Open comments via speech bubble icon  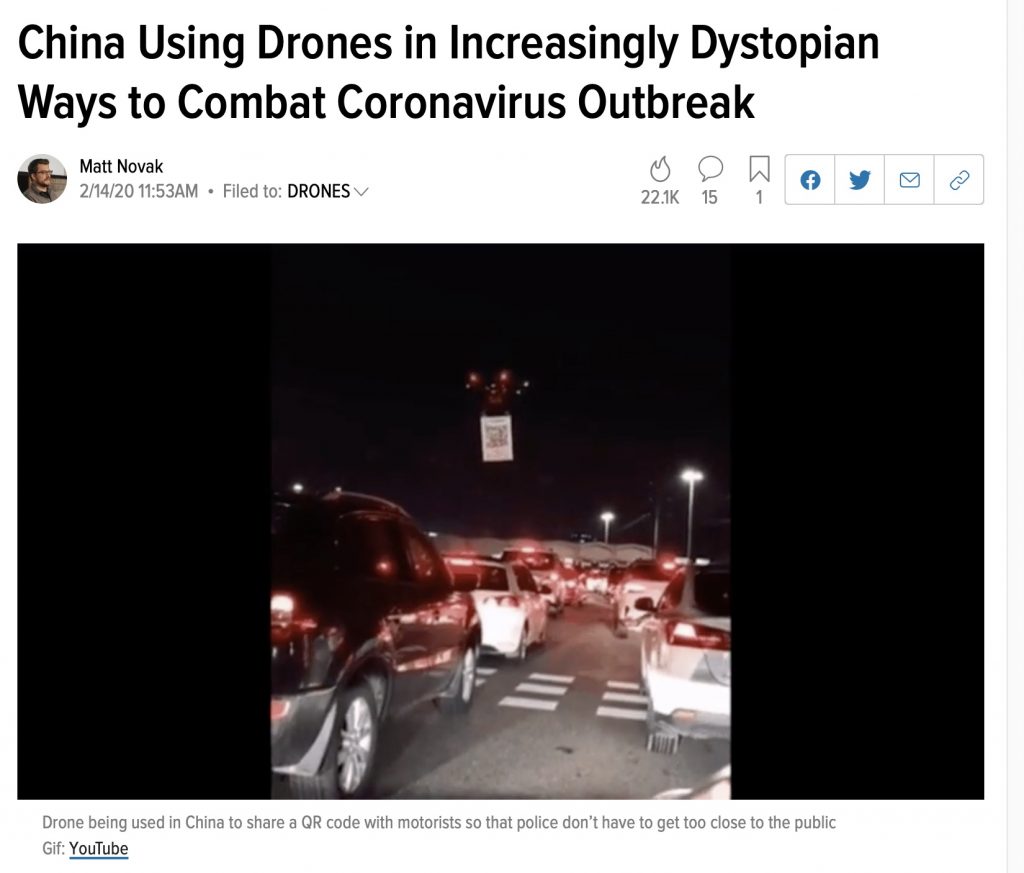tap(710, 168)
